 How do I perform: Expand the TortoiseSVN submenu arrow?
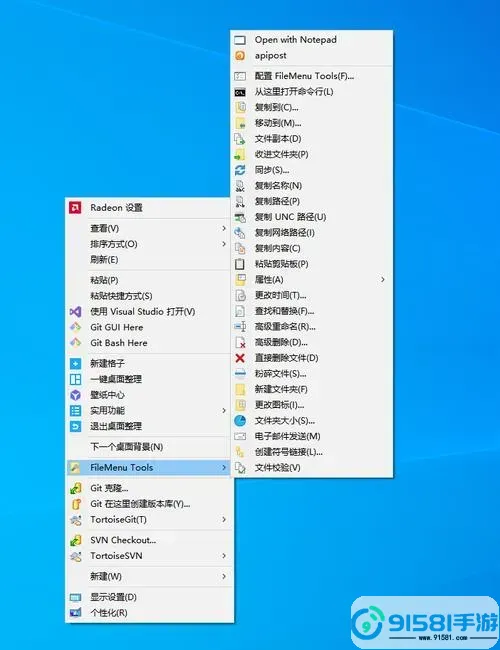[224, 556]
